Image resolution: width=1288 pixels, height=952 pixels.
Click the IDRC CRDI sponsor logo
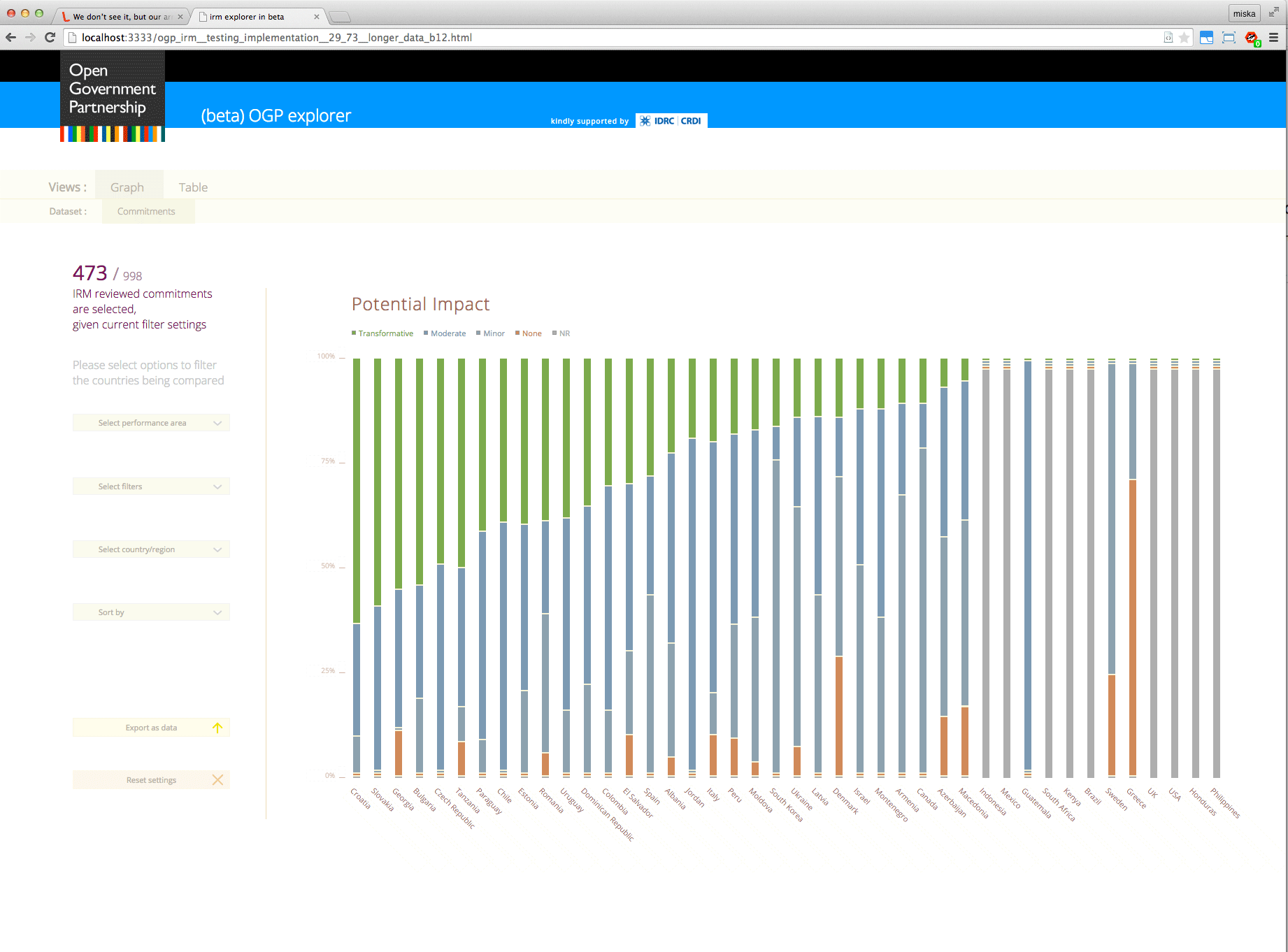click(671, 121)
